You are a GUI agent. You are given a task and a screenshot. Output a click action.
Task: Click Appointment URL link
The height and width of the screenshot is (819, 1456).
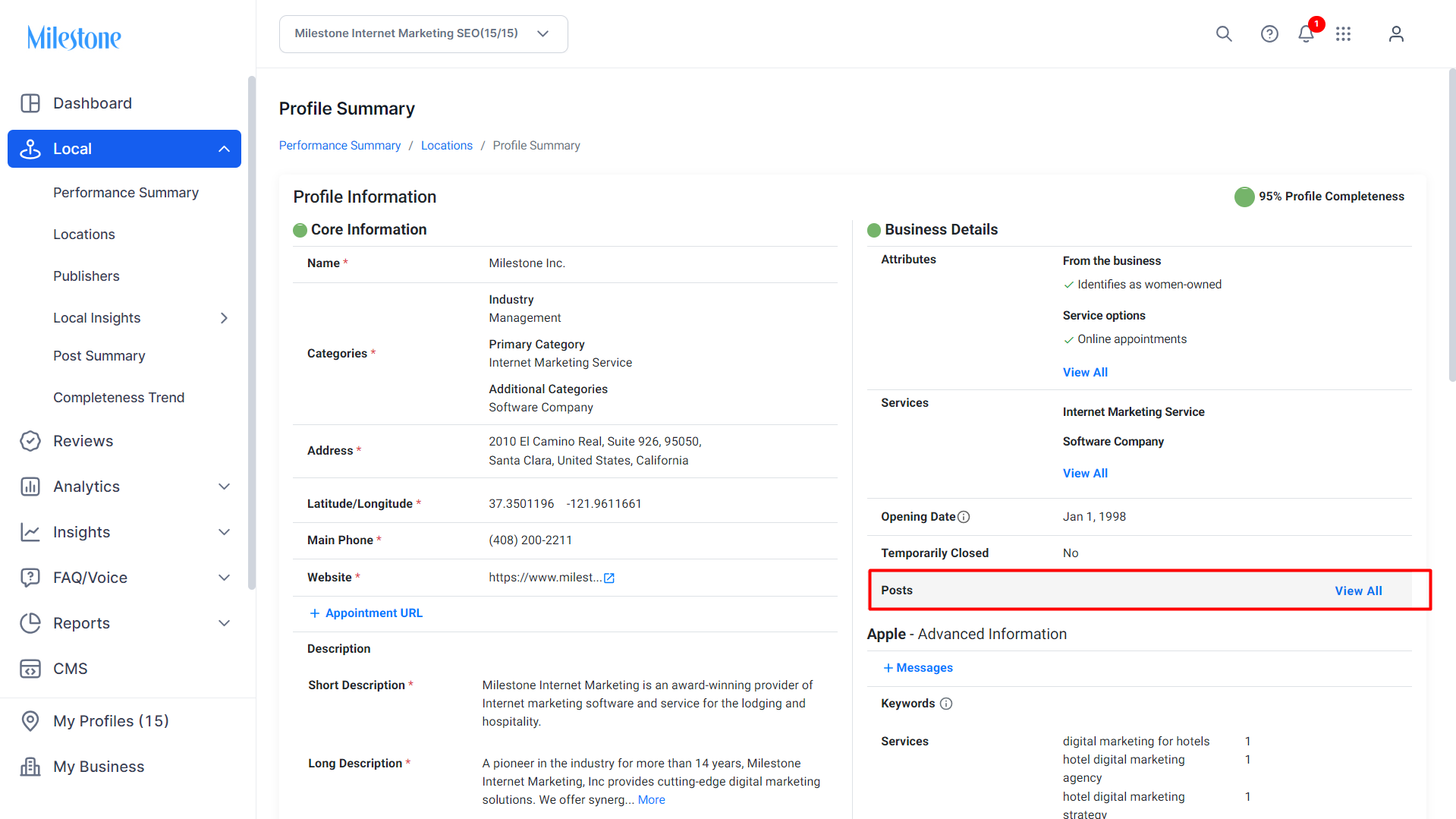(x=374, y=613)
